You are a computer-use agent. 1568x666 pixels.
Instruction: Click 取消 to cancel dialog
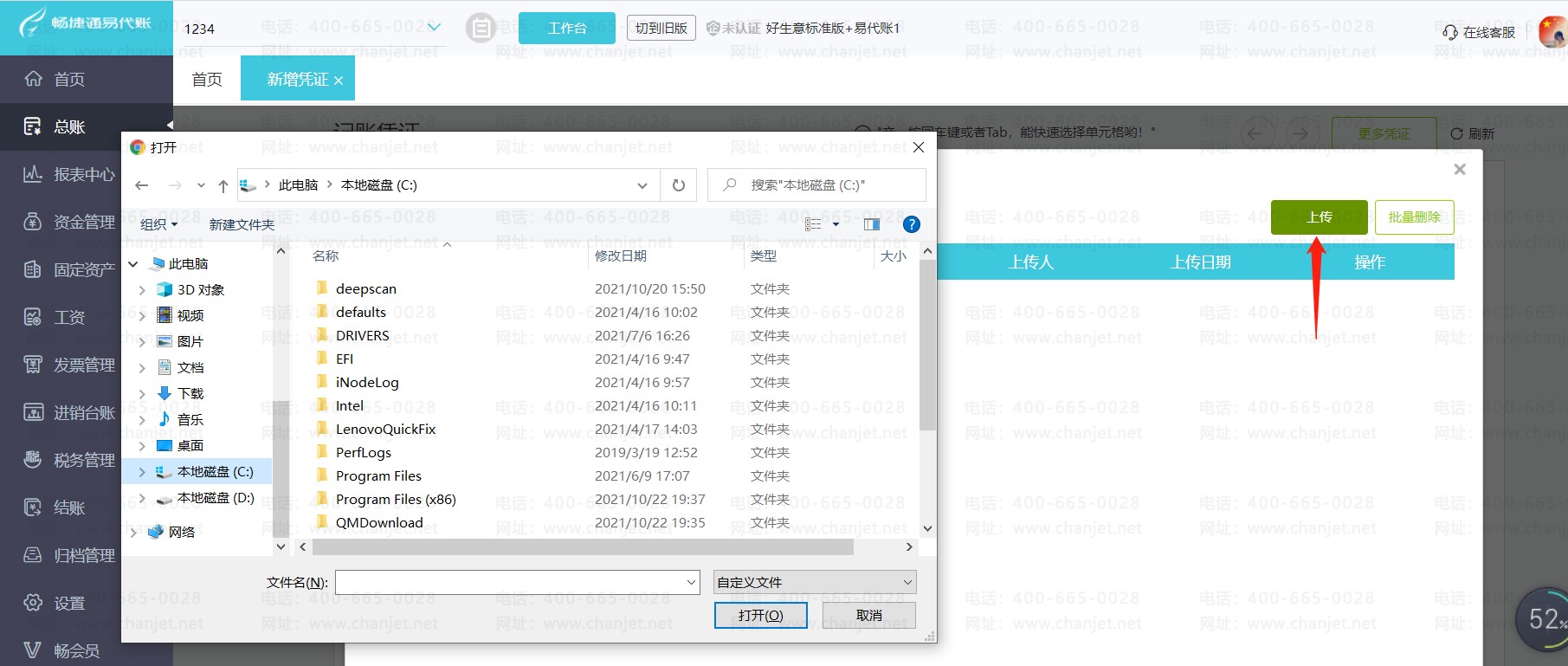tap(868, 616)
